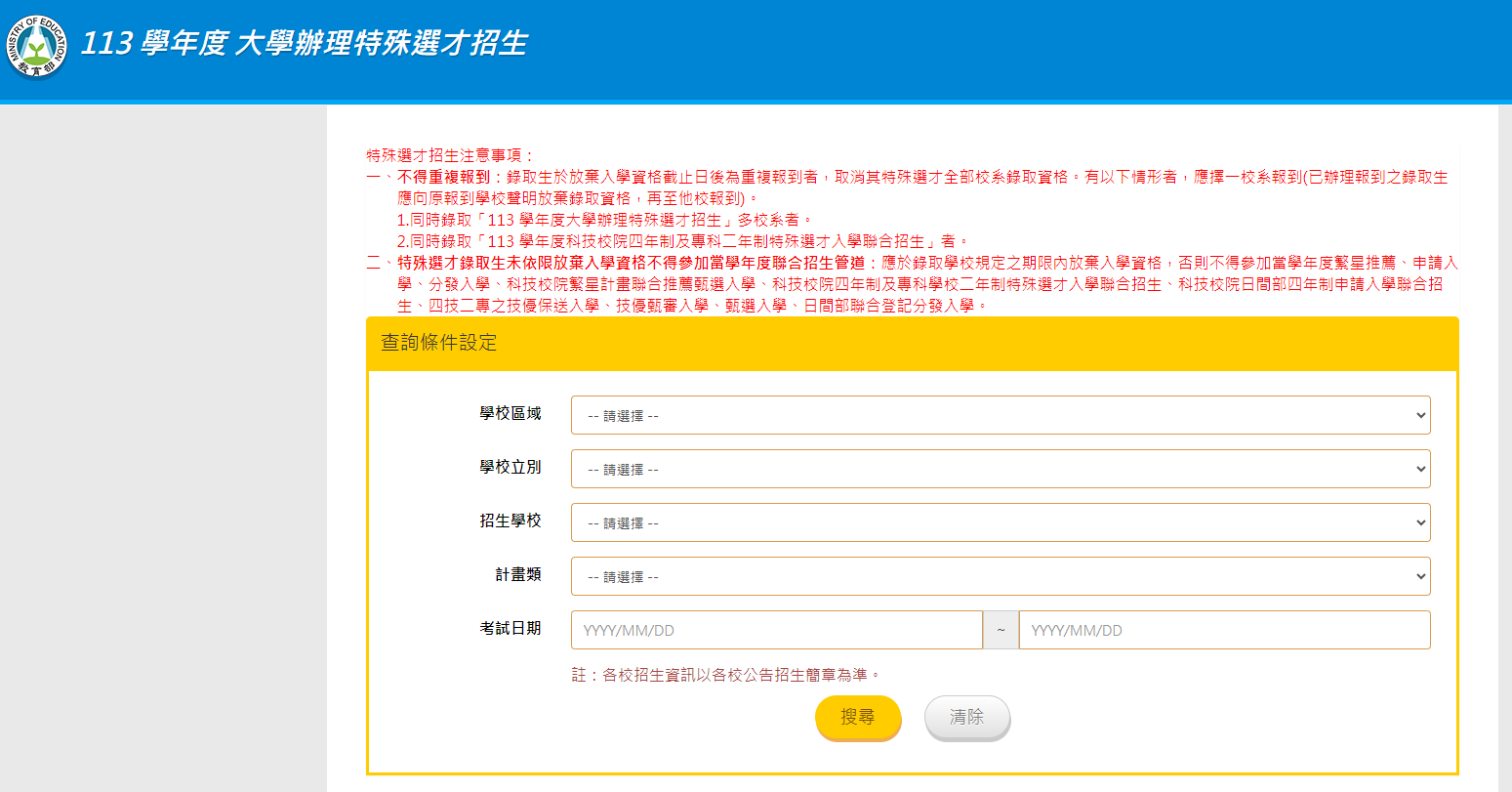Screen dimensions: 1512x792
Task: Focus the end 考試日期 date field
Action: [x=1224, y=630]
